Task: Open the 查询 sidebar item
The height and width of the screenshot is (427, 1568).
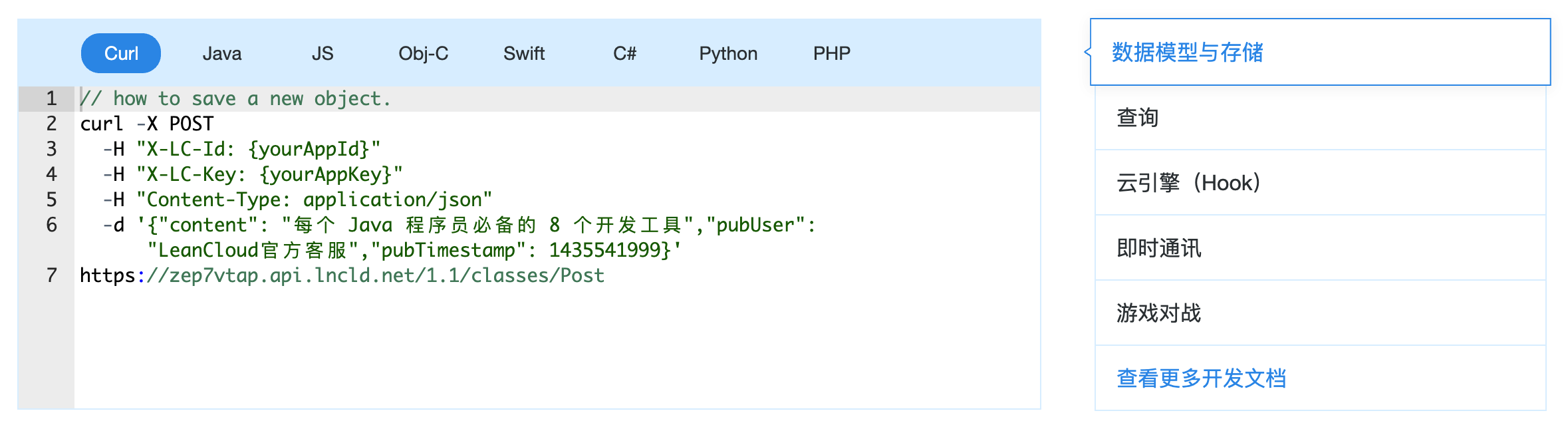Action: pos(1138,118)
